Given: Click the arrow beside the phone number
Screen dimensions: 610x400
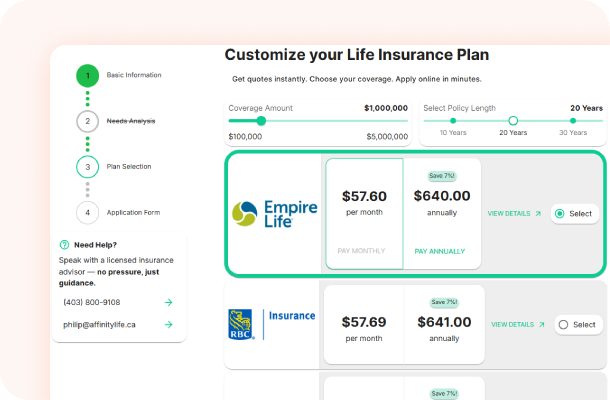Looking at the screenshot, I should pyautogui.click(x=168, y=301).
